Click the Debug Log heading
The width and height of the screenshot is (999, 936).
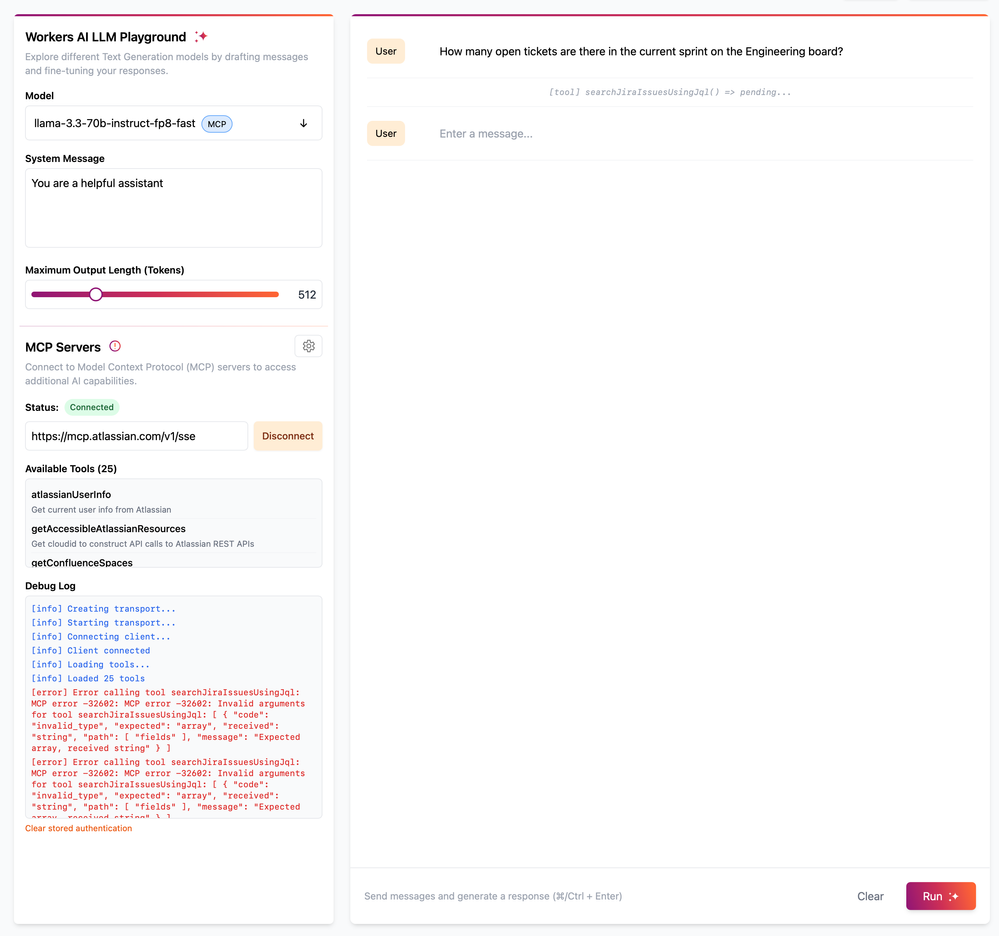coord(50,586)
